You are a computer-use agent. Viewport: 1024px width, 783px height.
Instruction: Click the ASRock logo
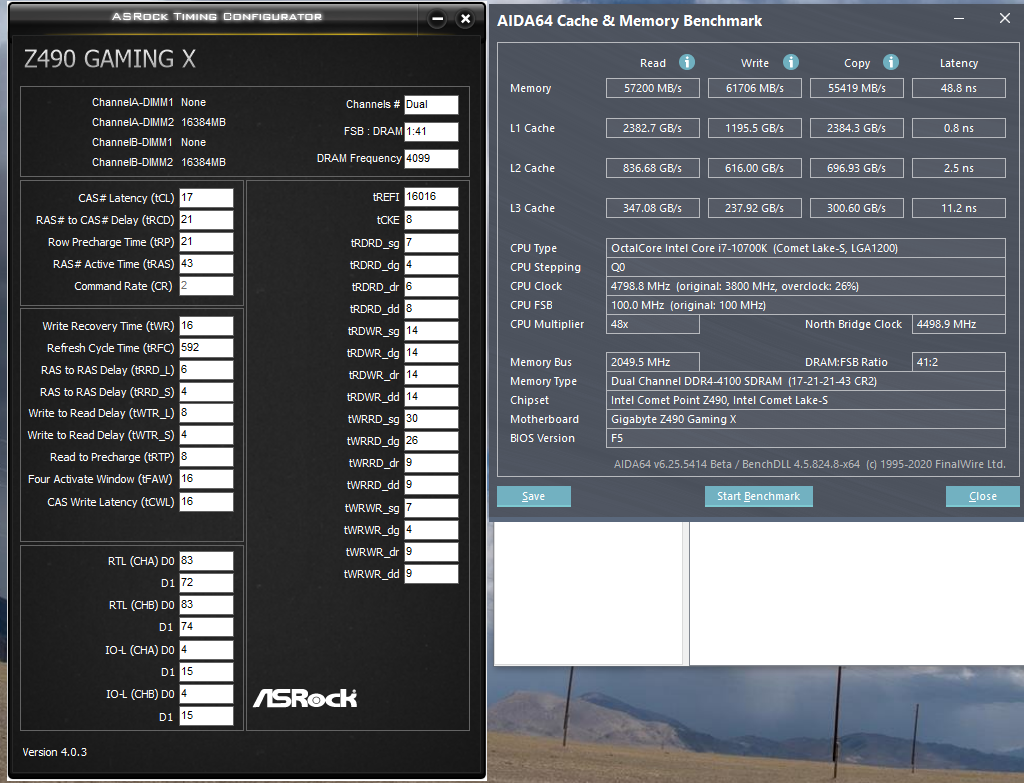pyautogui.click(x=305, y=698)
